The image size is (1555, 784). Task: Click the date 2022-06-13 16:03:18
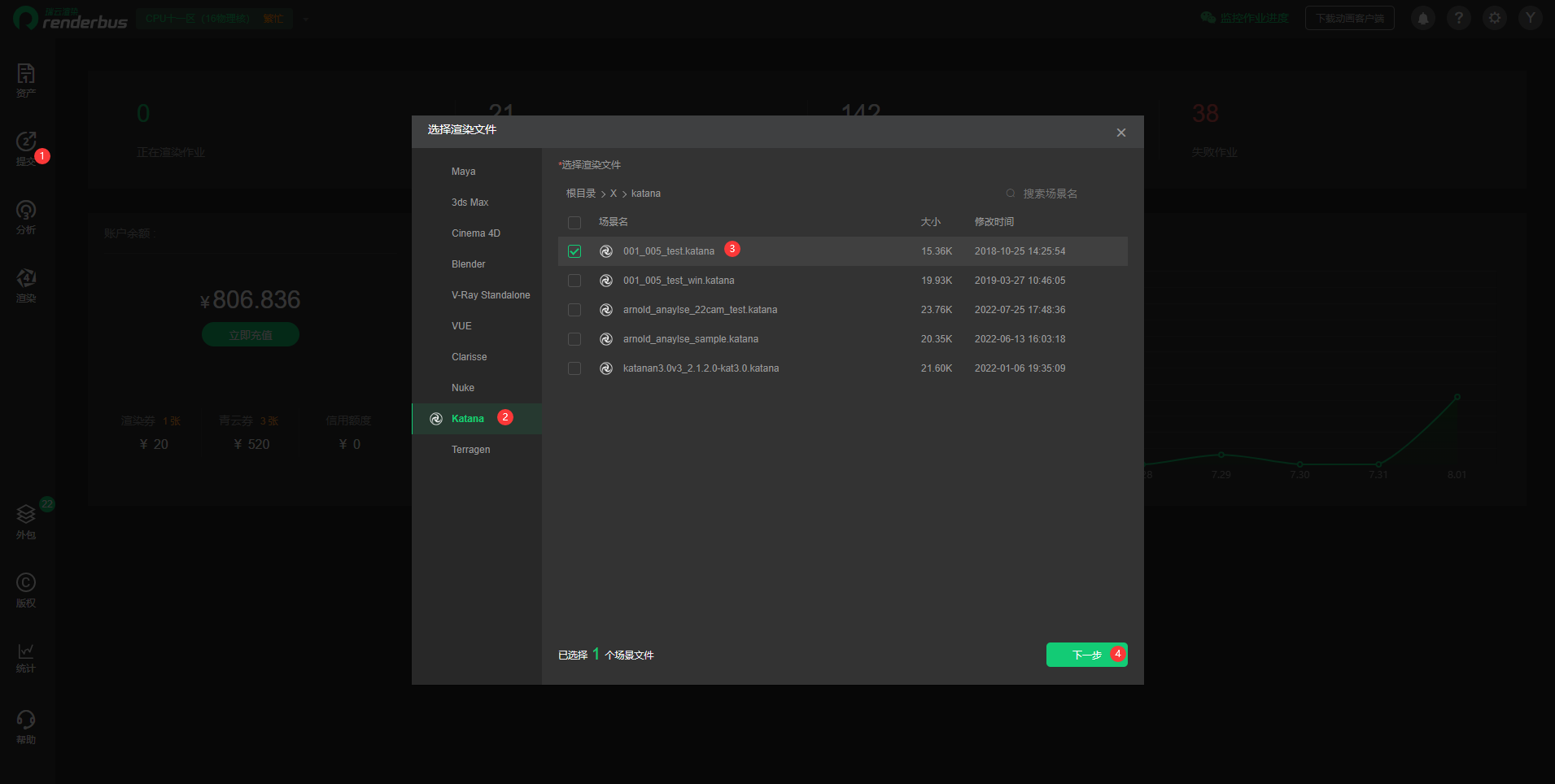pyautogui.click(x=1020, y=339)
